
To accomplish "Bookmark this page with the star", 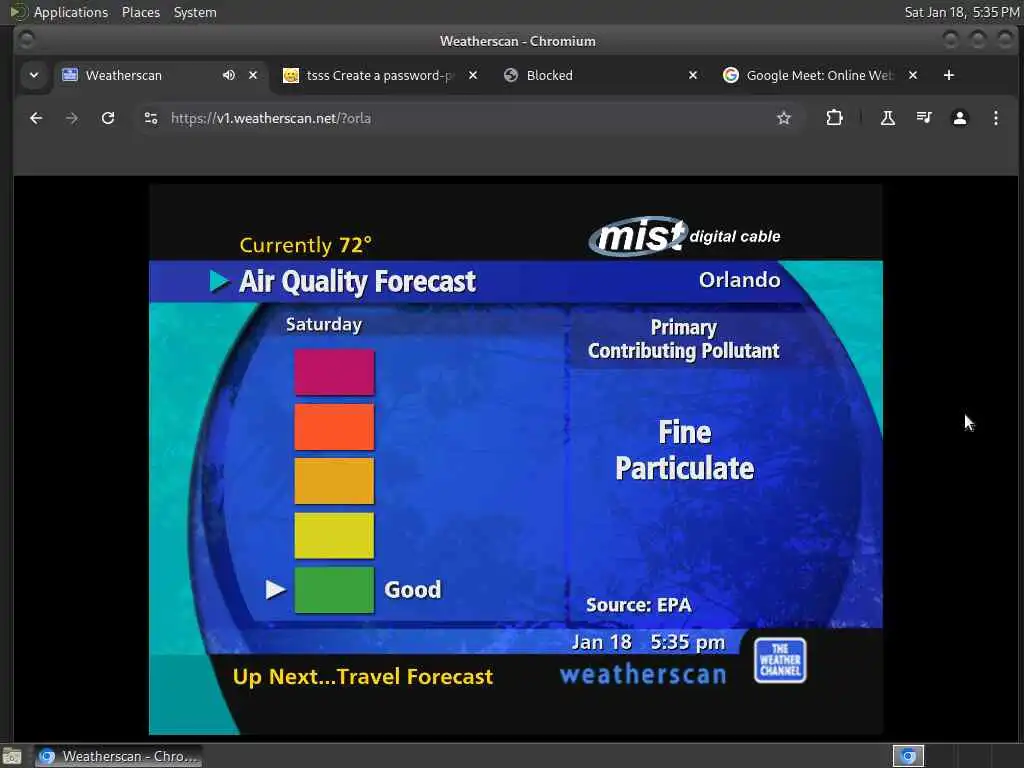I will [x=784, y=118].
